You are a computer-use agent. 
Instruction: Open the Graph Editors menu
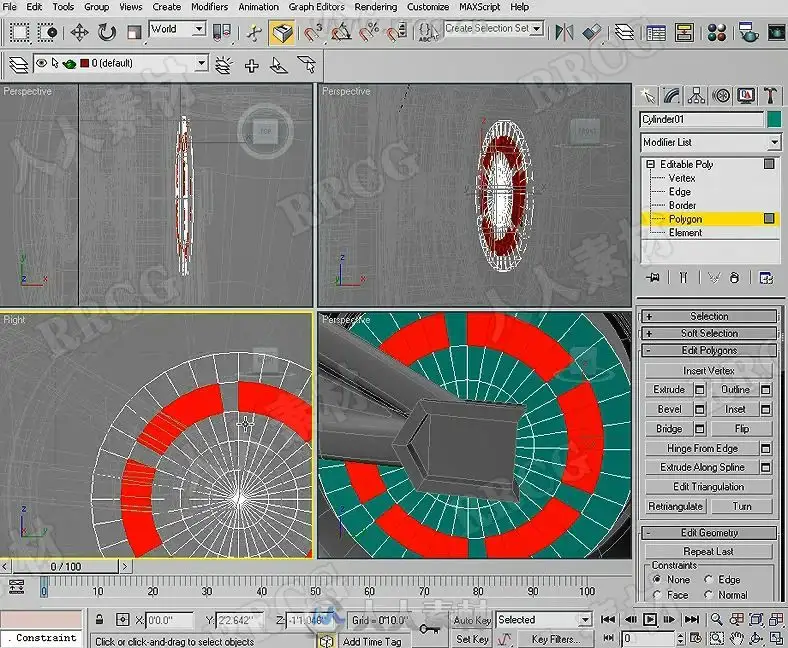click(x=317, y=6)
